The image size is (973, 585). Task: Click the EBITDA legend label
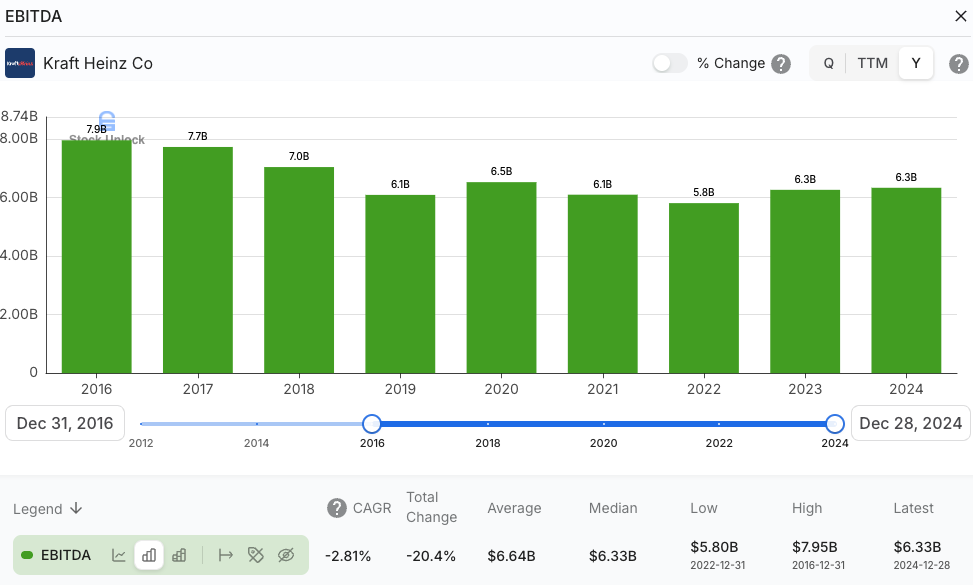pos(66,555)
